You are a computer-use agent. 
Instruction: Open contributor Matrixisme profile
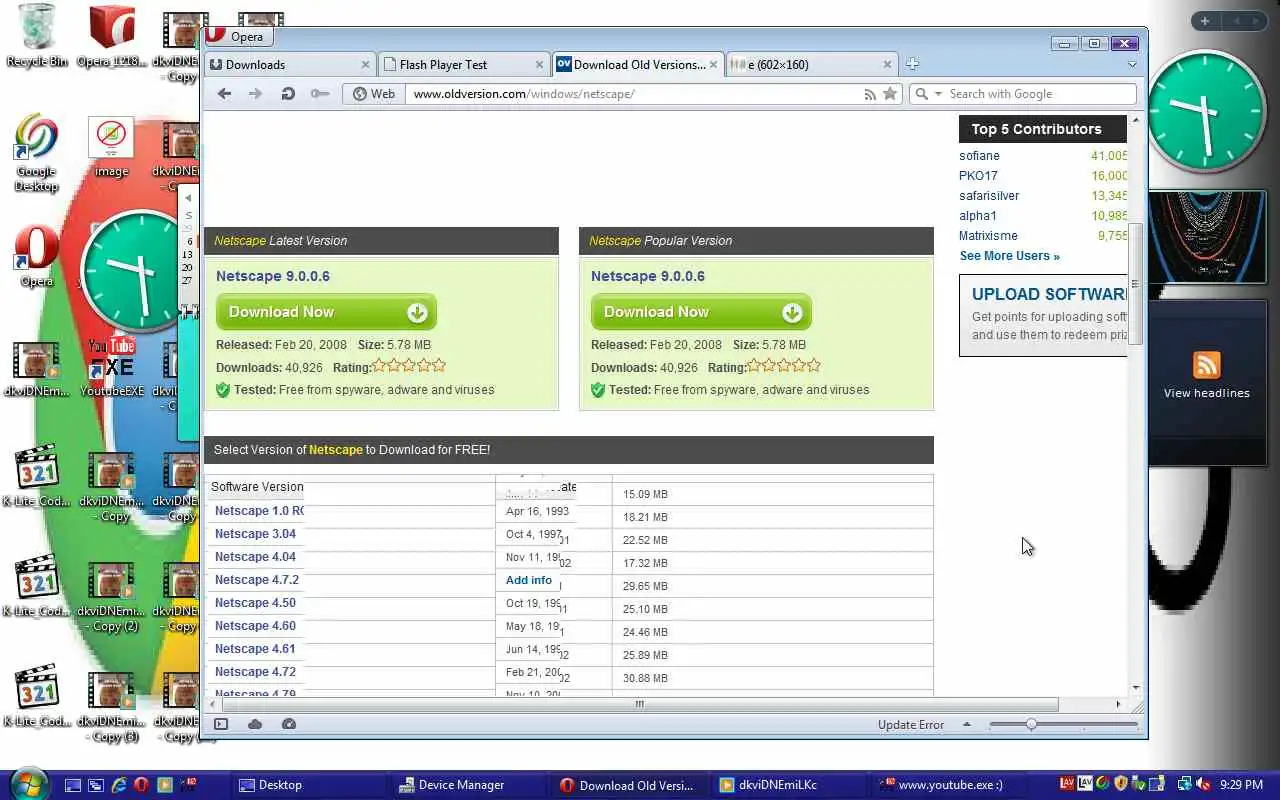[988, 236]
